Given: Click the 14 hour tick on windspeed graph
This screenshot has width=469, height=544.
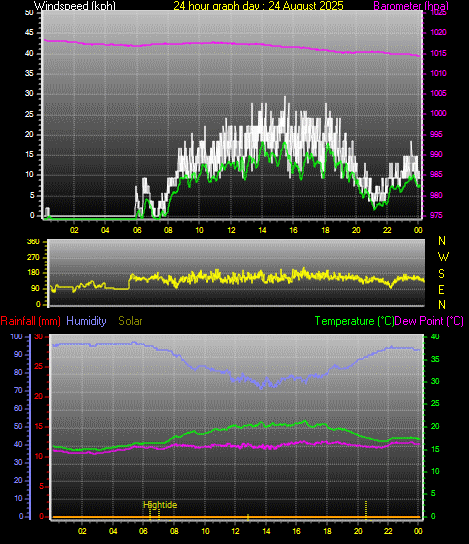Looking at the screenshot, I should click(262, 230).
